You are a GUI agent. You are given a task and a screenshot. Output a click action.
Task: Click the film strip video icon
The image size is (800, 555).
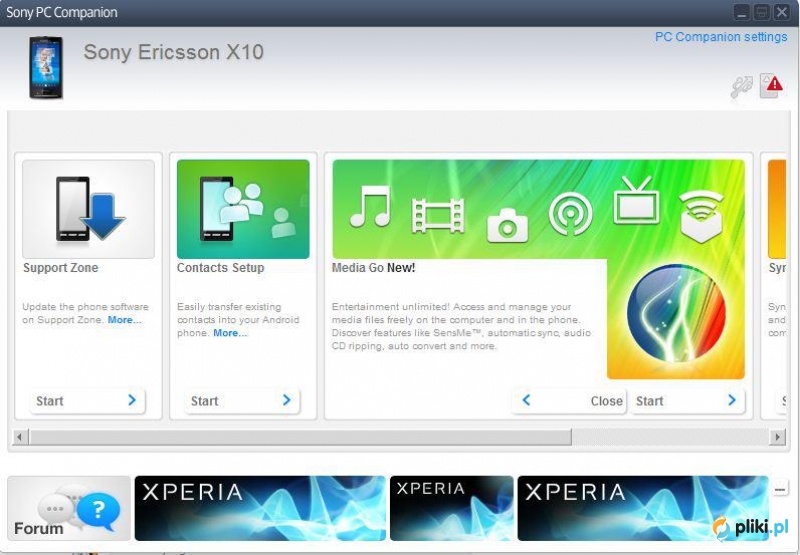438,216
